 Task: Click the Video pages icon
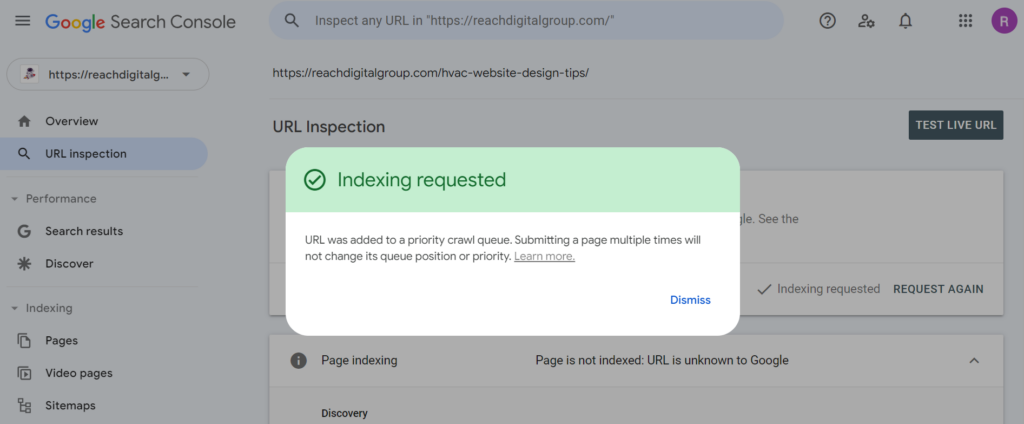point(24,374)
